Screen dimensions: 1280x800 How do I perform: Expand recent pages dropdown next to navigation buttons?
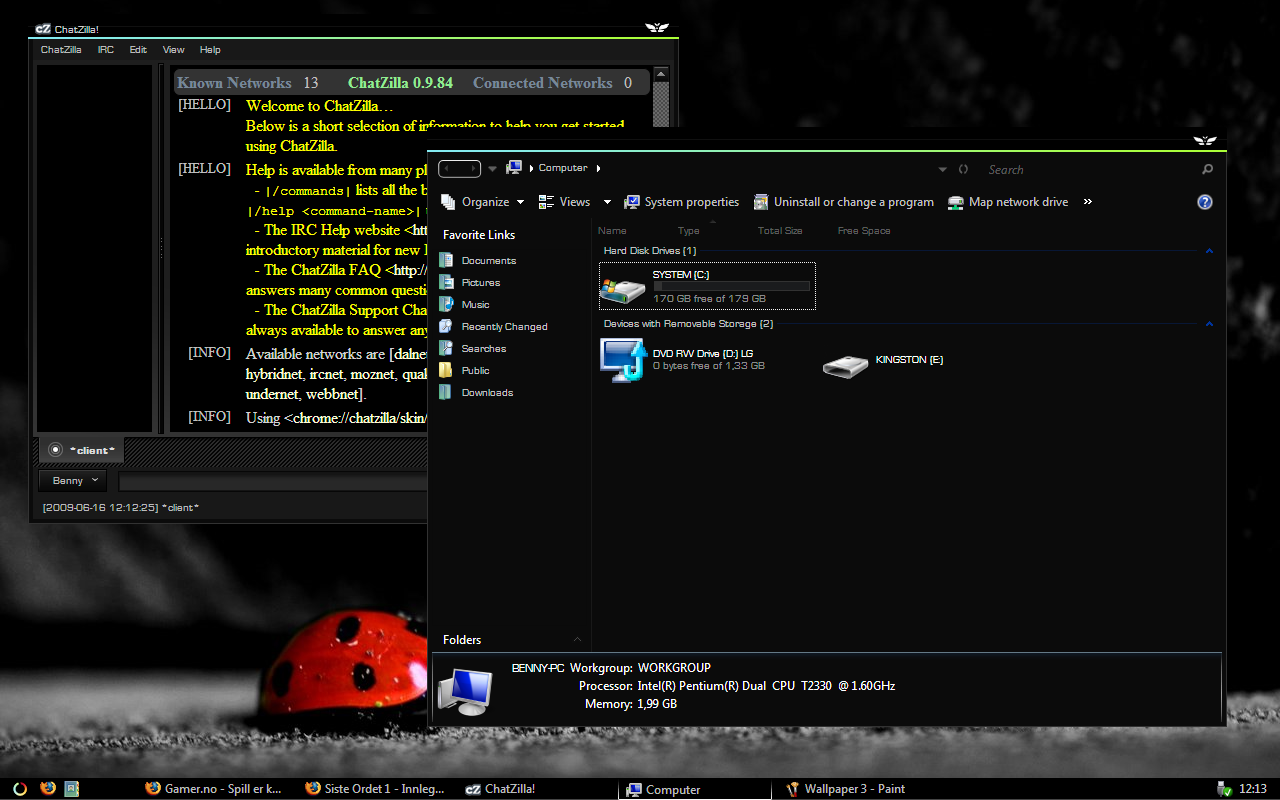click(x=492, y=169)
